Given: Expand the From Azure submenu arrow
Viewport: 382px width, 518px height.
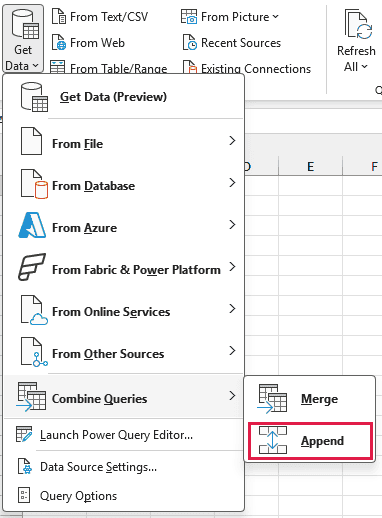Looking at the screenshot, I should click(232, 225).
